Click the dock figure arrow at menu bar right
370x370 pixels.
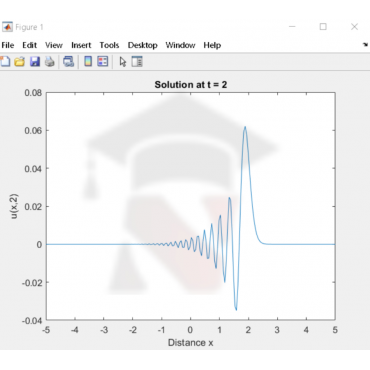[365, 45]
